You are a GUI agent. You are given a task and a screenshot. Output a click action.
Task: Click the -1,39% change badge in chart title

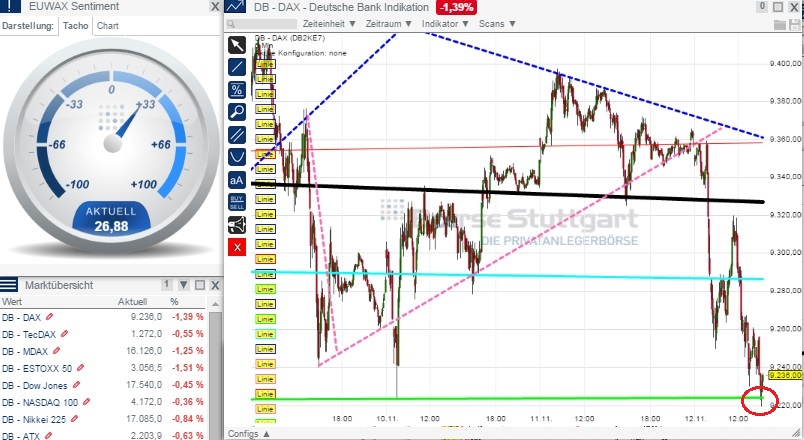(456, 7)
